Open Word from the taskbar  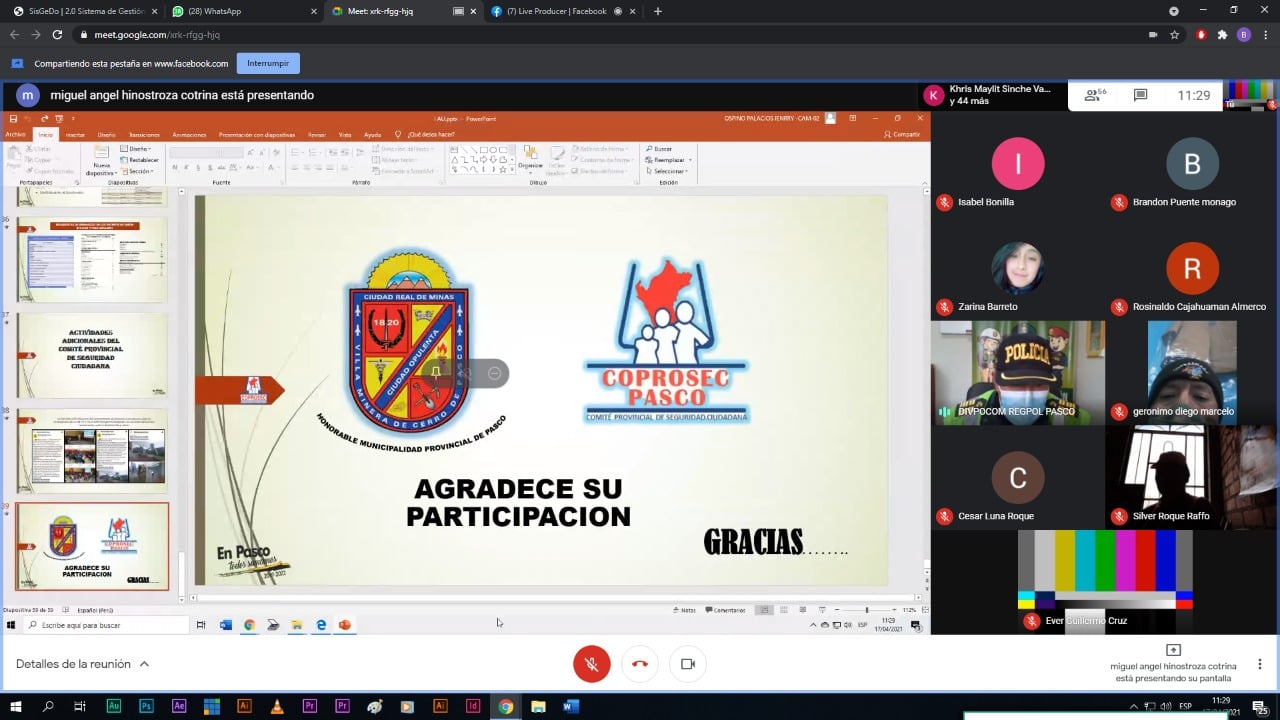pos(571,706)
